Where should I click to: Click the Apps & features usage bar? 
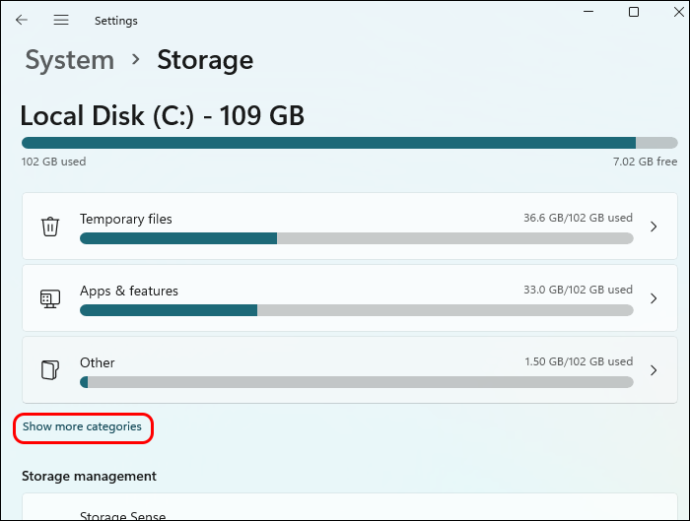[356, 310]
